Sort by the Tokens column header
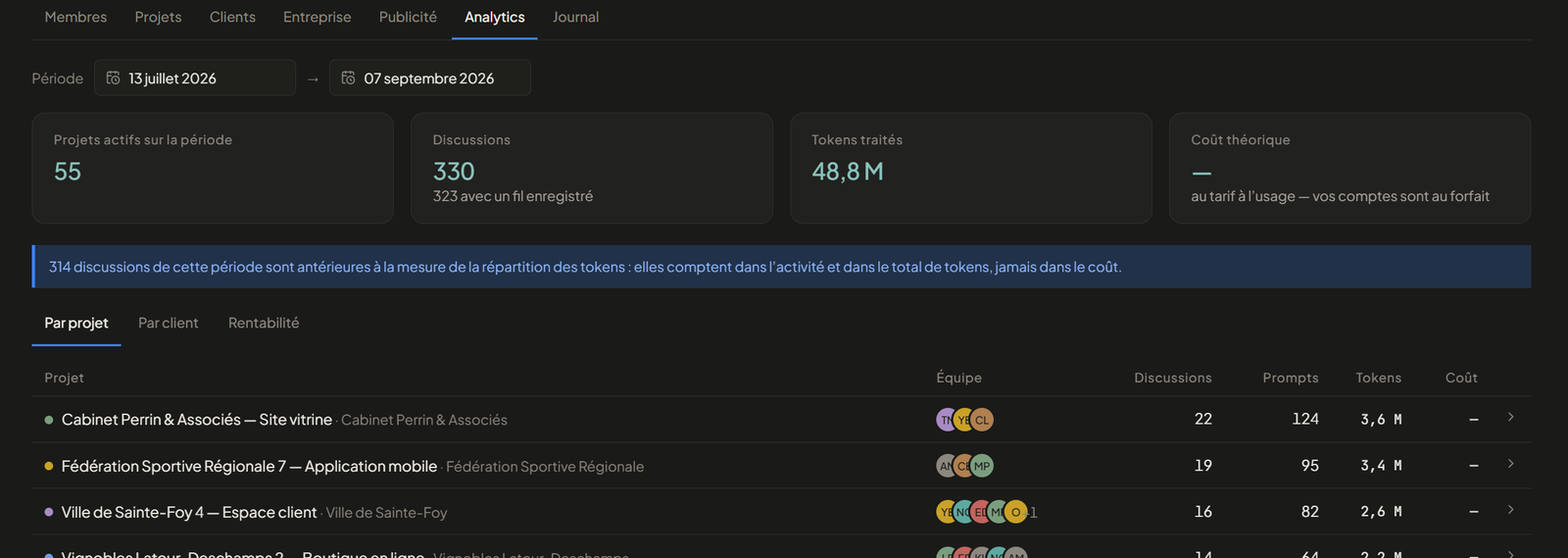The width and height of the screenshot is (1568, 558). click(x=1379, y=379)
